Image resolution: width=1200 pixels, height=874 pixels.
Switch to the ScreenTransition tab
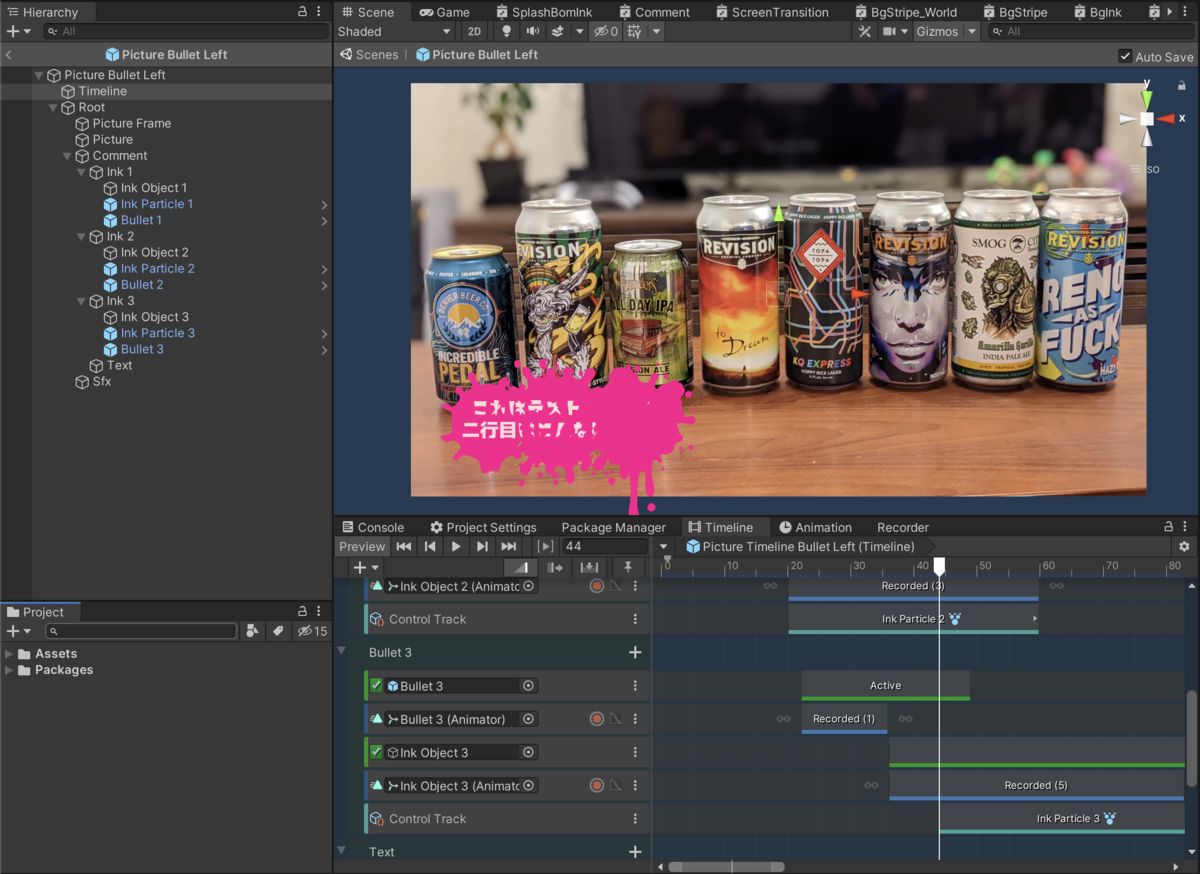[771, 12]
